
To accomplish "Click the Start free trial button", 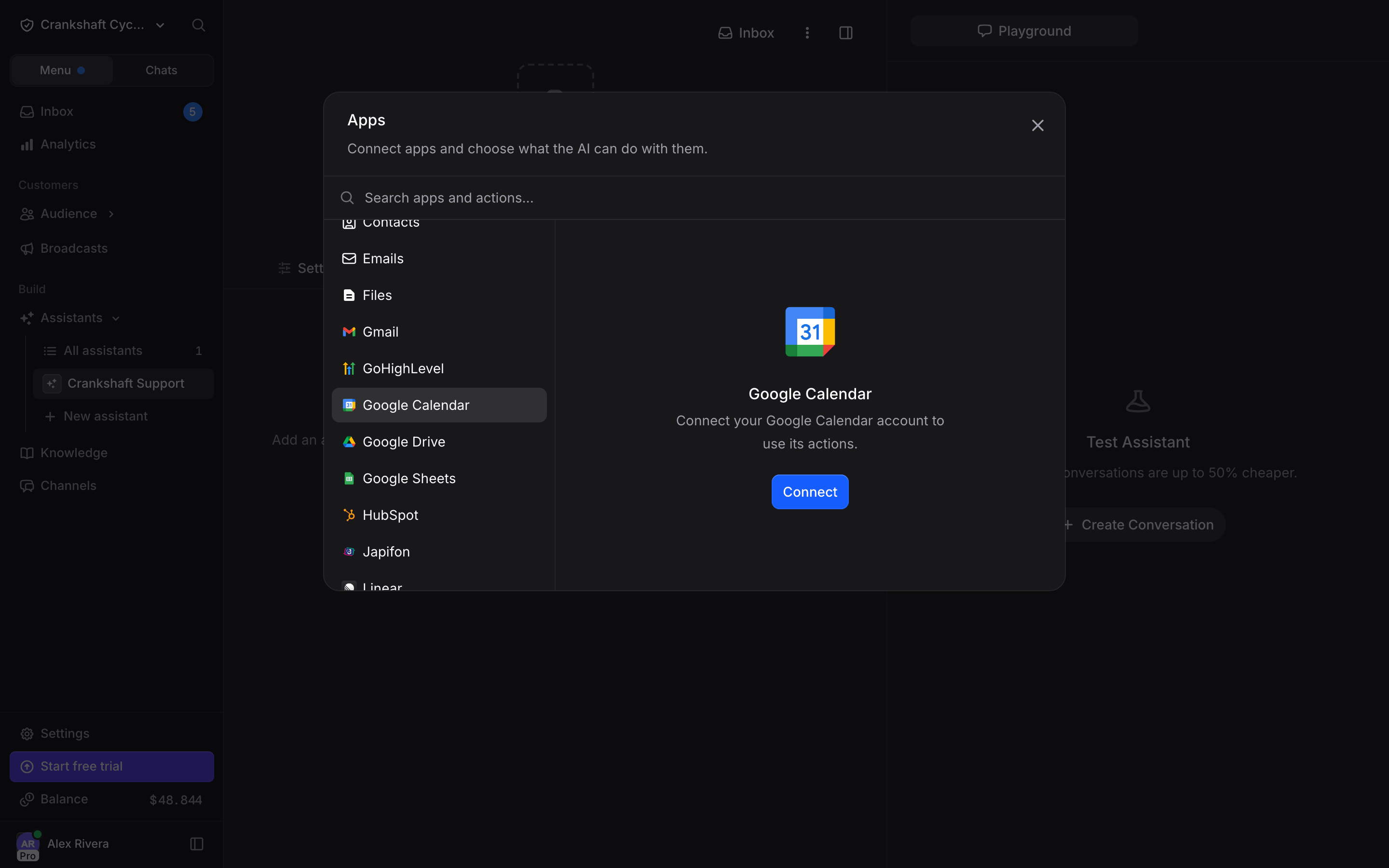I will point(112,766).
